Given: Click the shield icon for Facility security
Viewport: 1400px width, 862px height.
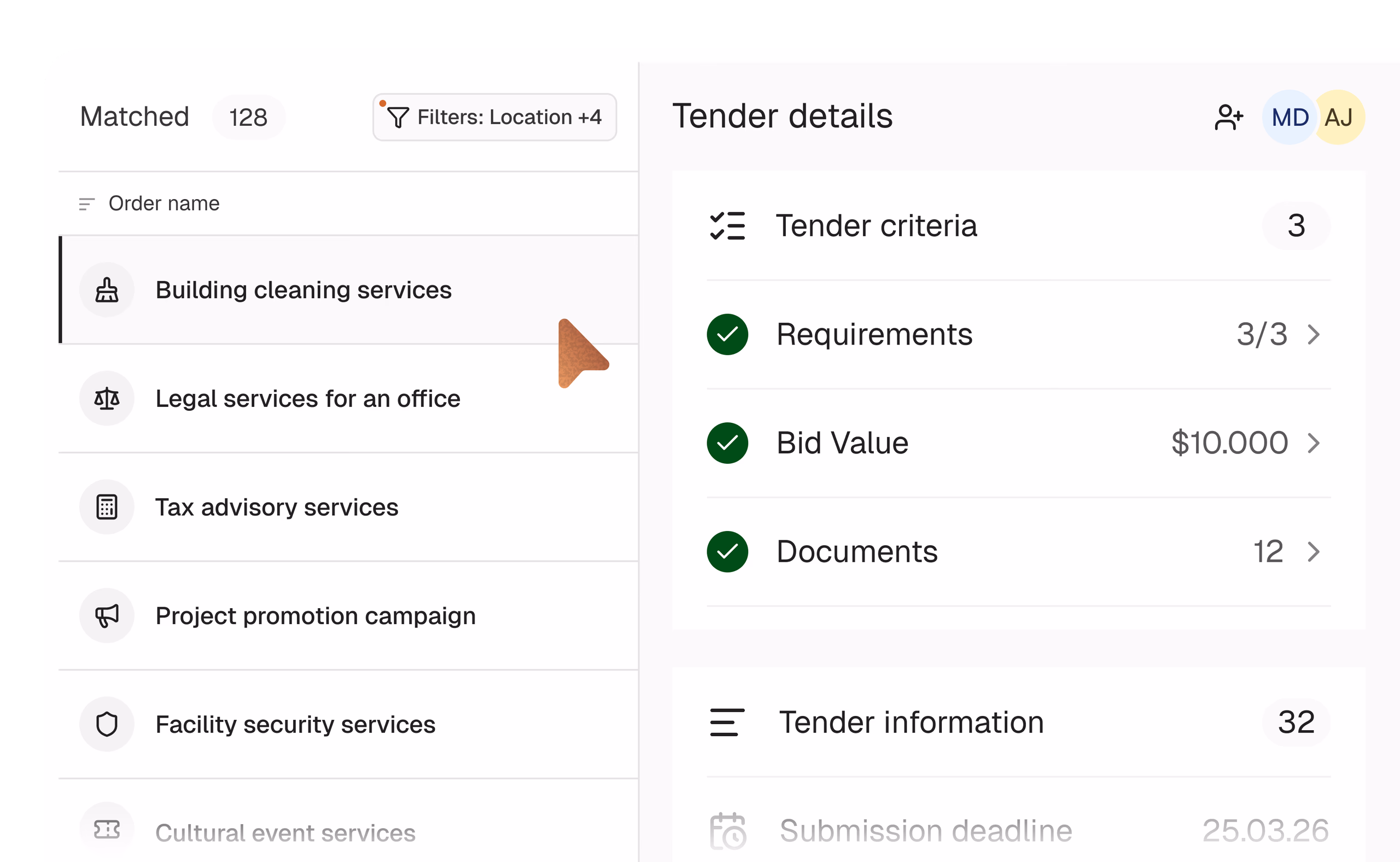Looking at the screenshot, I should click(x=107, y=724).
